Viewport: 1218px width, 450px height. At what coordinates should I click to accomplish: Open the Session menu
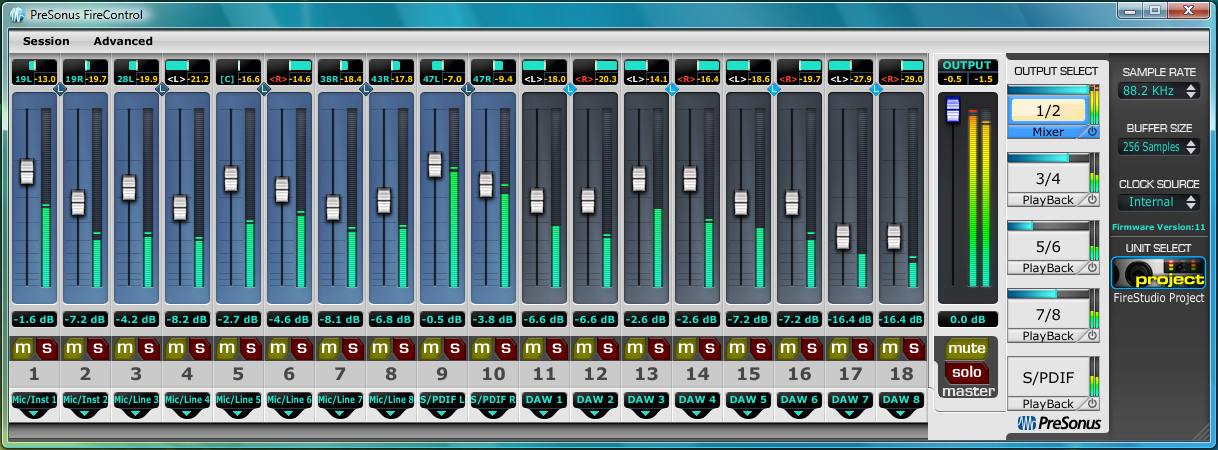46,41
